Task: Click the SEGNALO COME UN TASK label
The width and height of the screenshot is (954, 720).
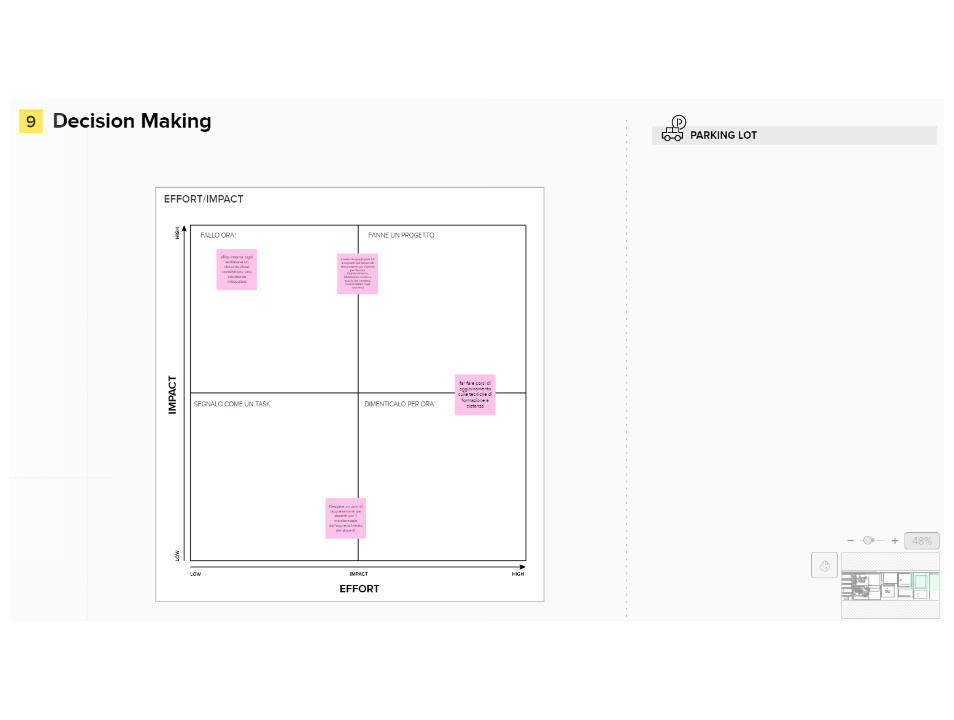Action: pos(232,404)
